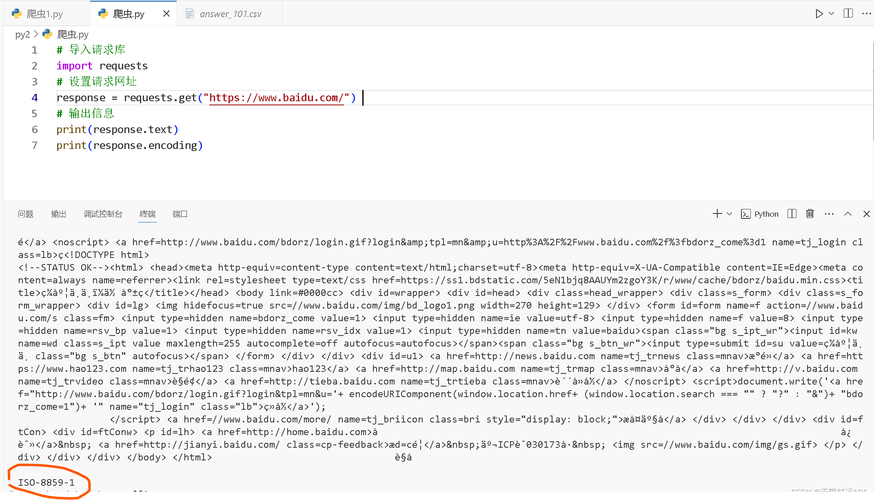Click line number 4 in gutter
This screenshot has height=500, width=874.
pos(35,98)
